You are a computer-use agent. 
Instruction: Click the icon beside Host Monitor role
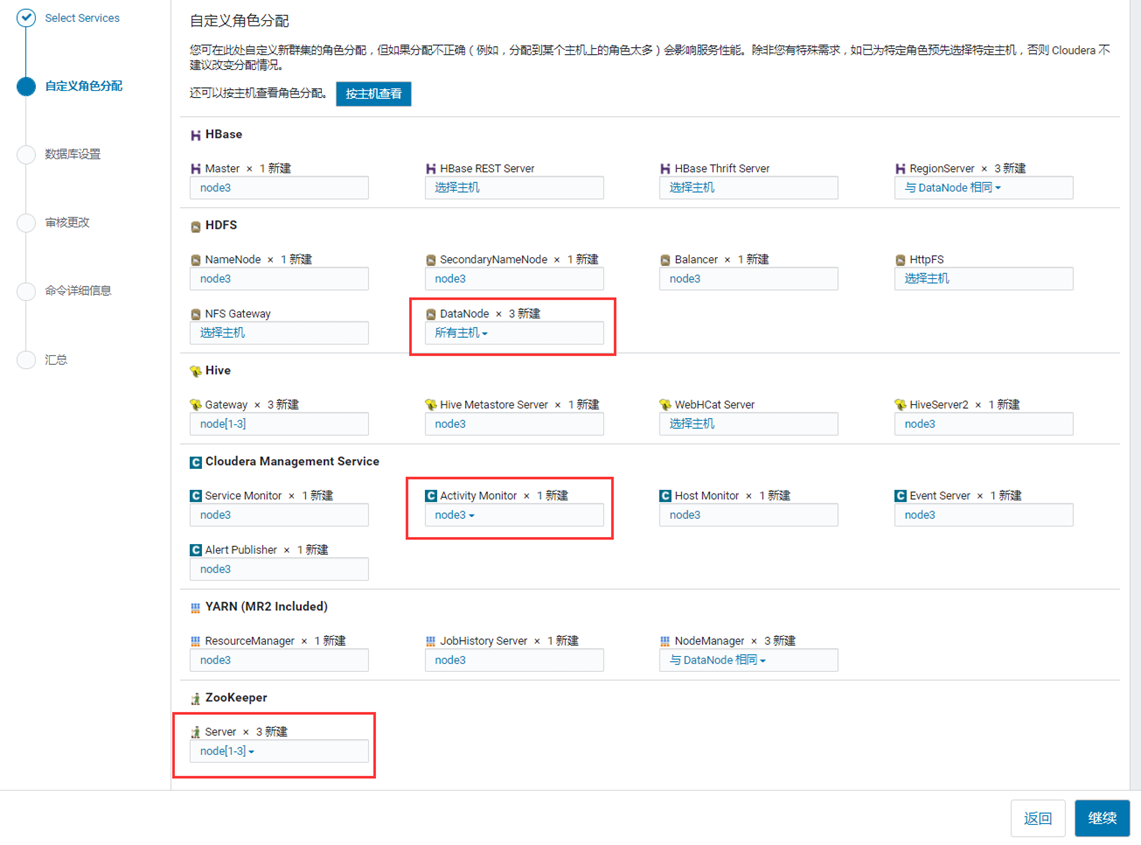pos(664,496)
